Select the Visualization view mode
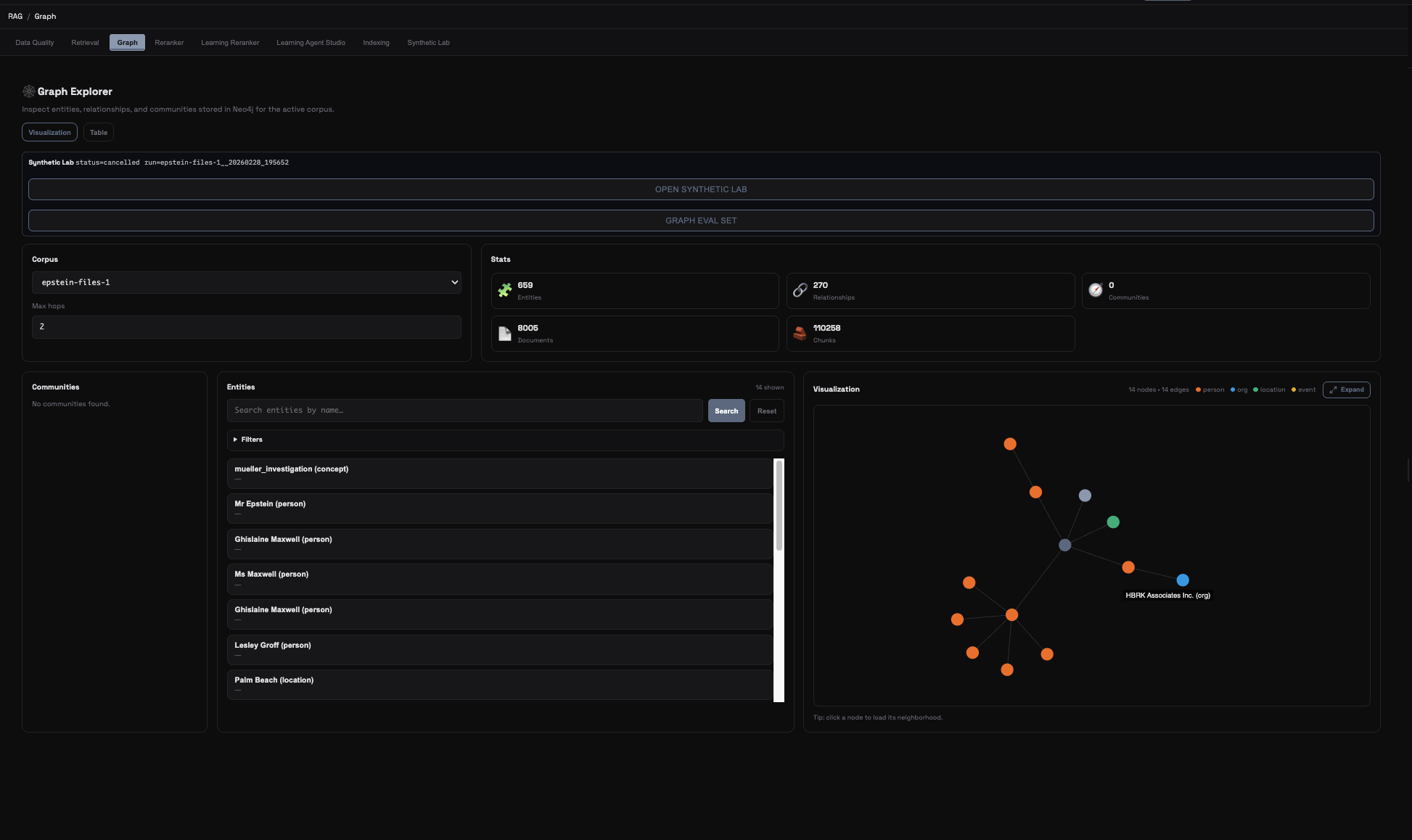The width and height of the screenshot is (1412, 840). point(49,132)
